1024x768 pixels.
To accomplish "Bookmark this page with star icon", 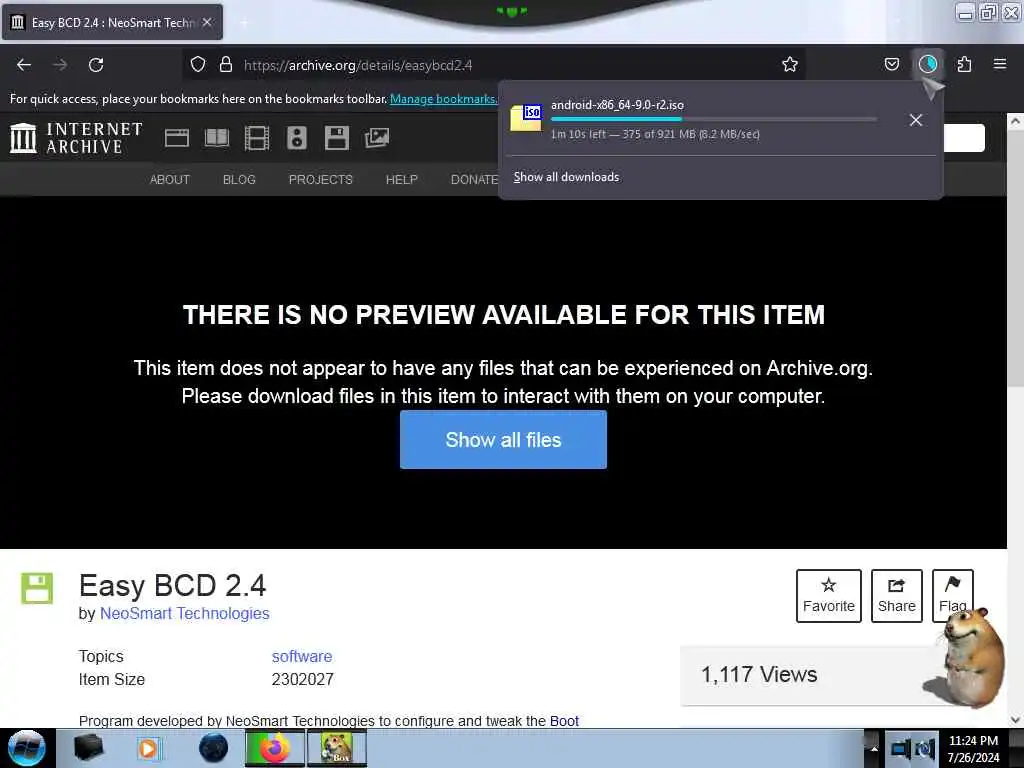I will pyautogui.click(x=790, y=65).
